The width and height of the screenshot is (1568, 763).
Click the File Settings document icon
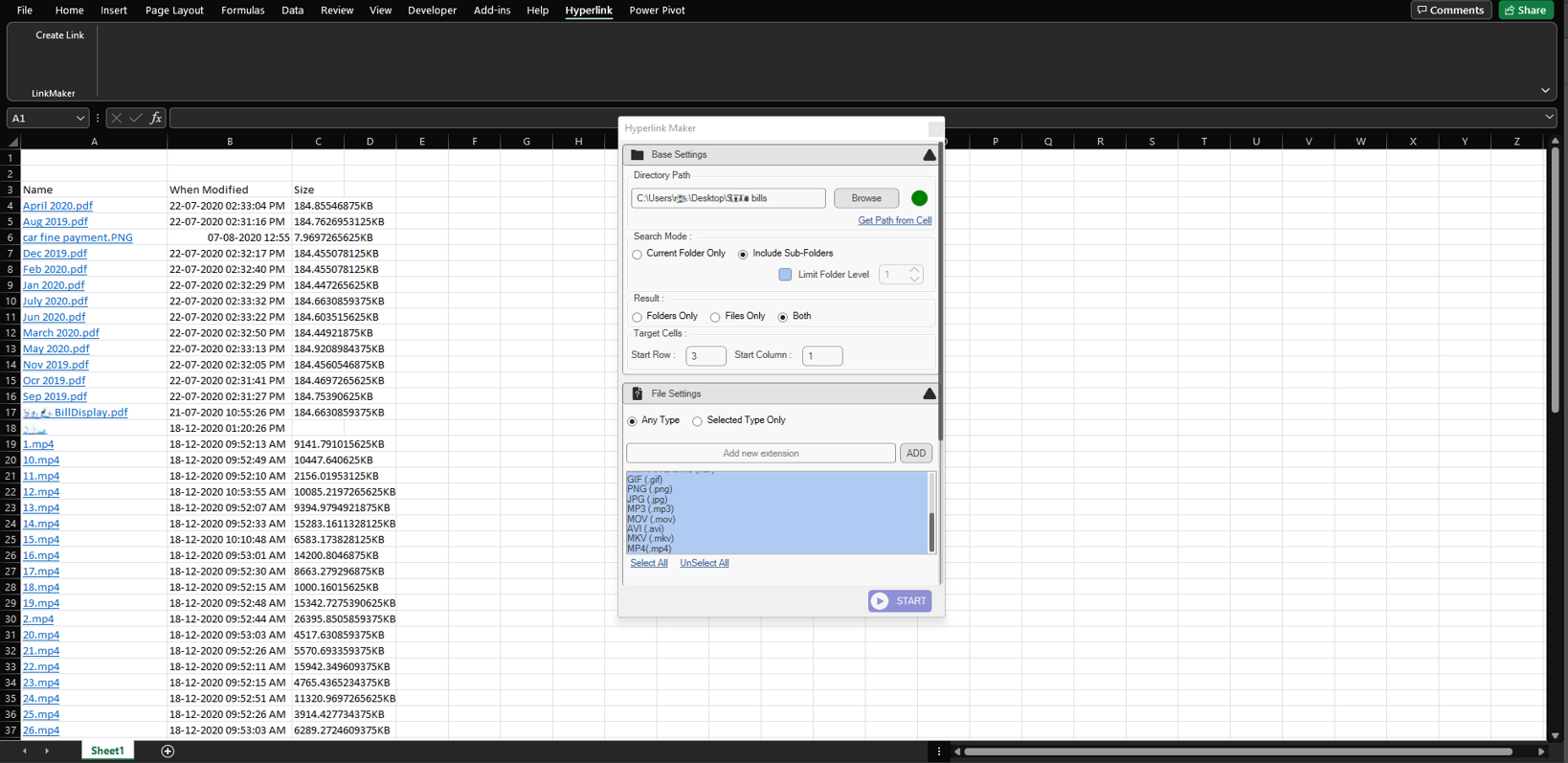[638, 393]
